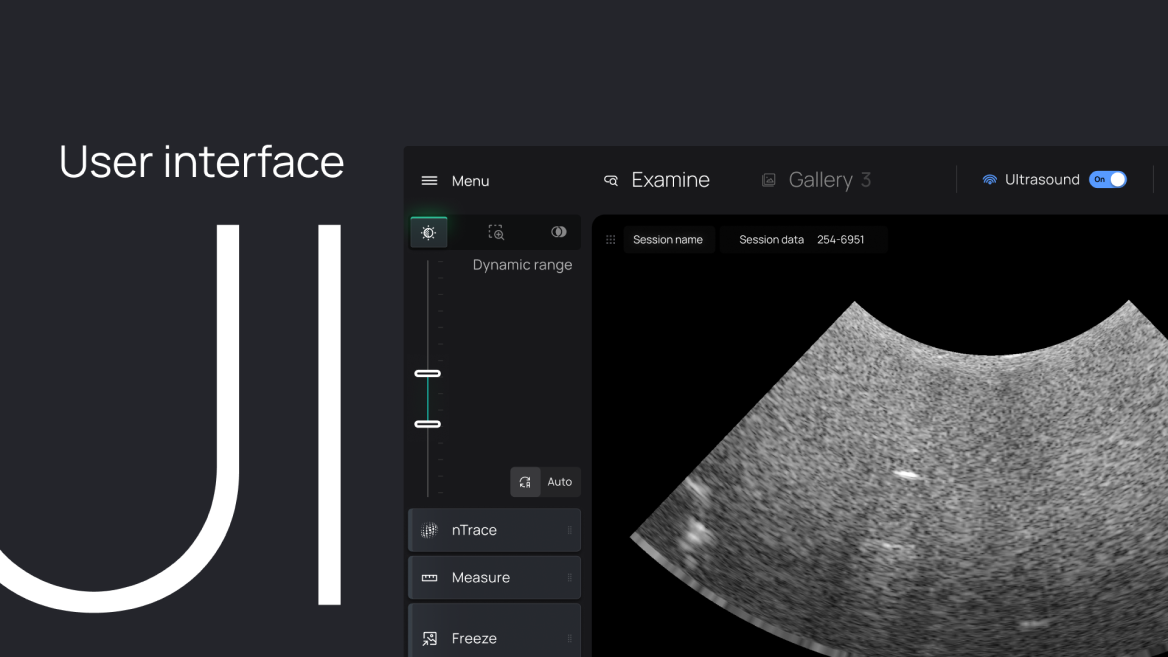
Task: Adjust the upper Dynamic range slider handle
Action: (428, 373)
